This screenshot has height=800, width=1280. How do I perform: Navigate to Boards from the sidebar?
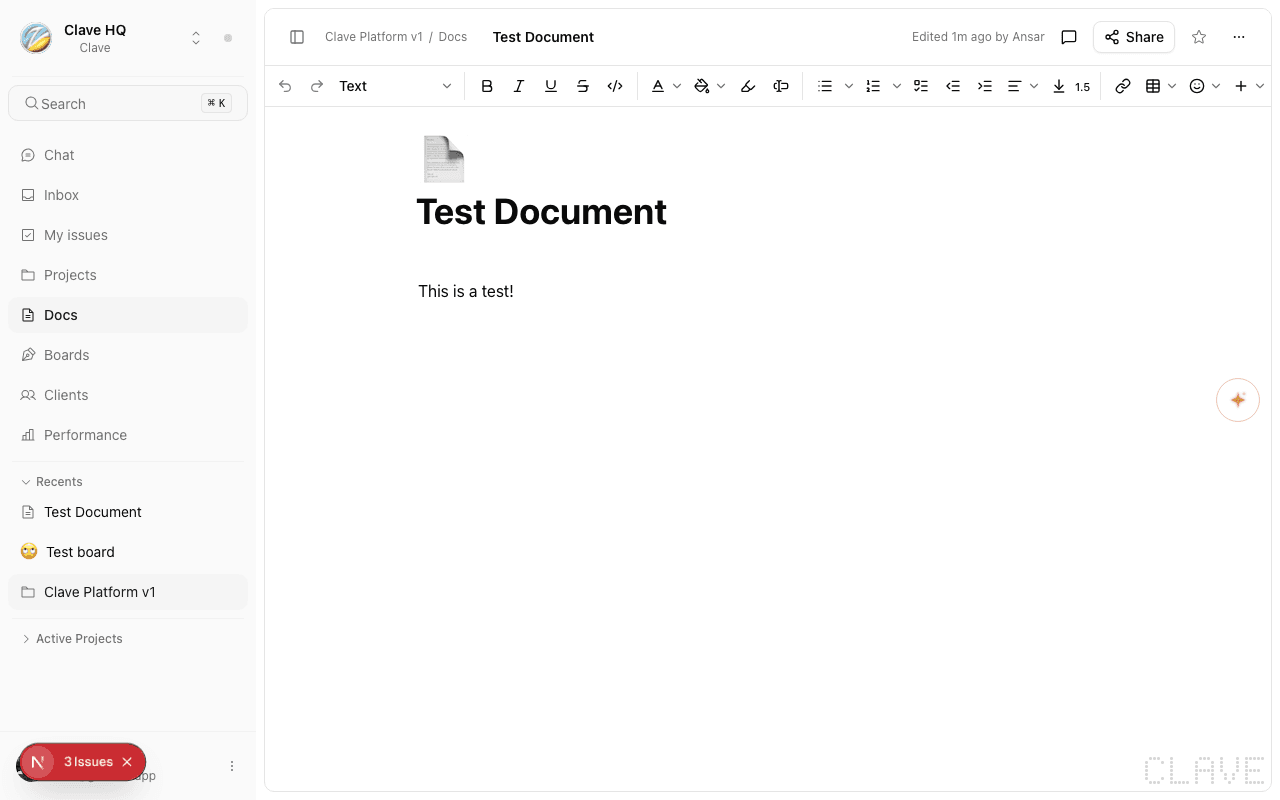pyautogui.click(x=67, y=355)
